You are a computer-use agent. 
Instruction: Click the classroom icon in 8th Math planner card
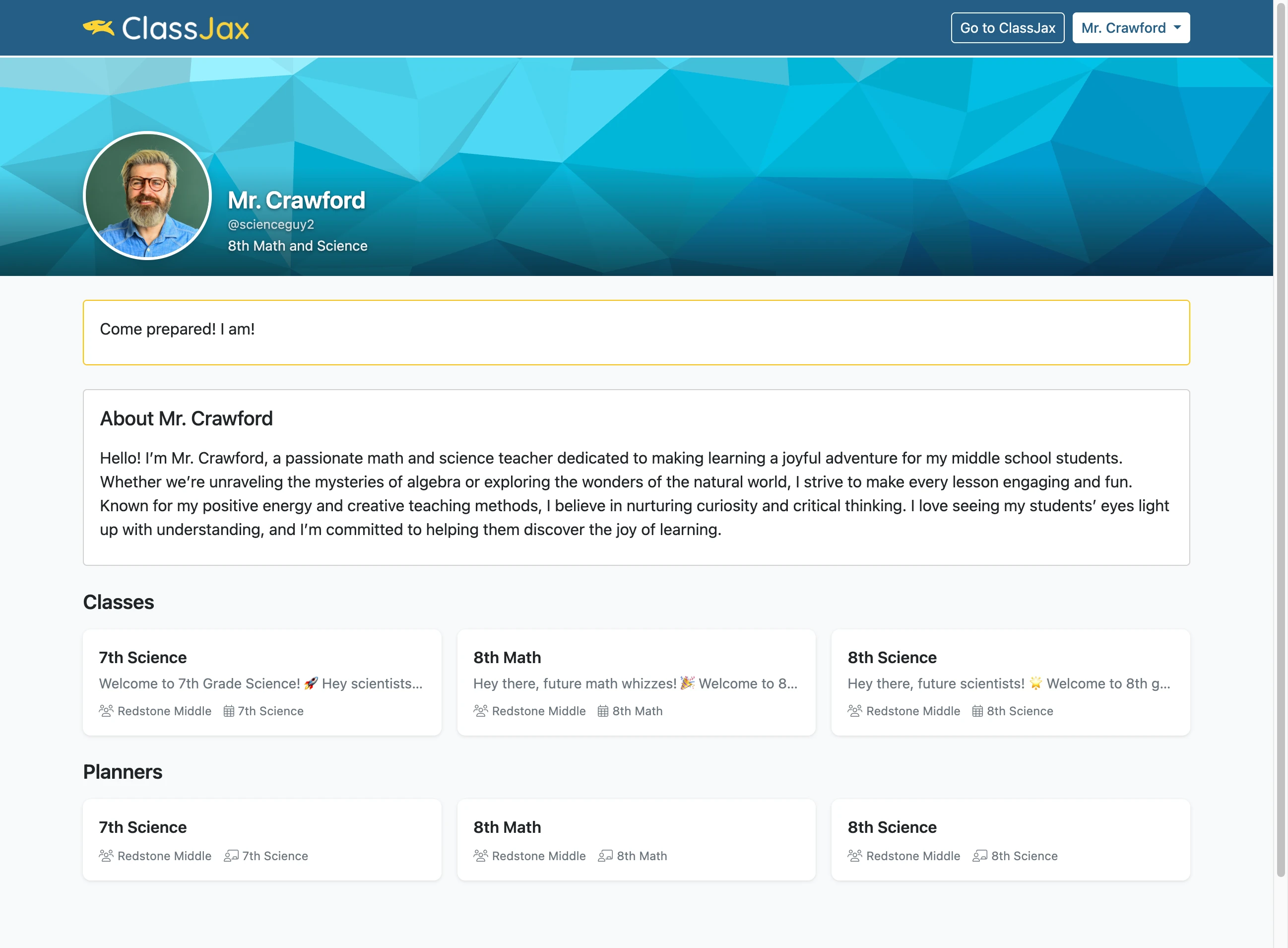pyautogui.click(x=605, y=856)
